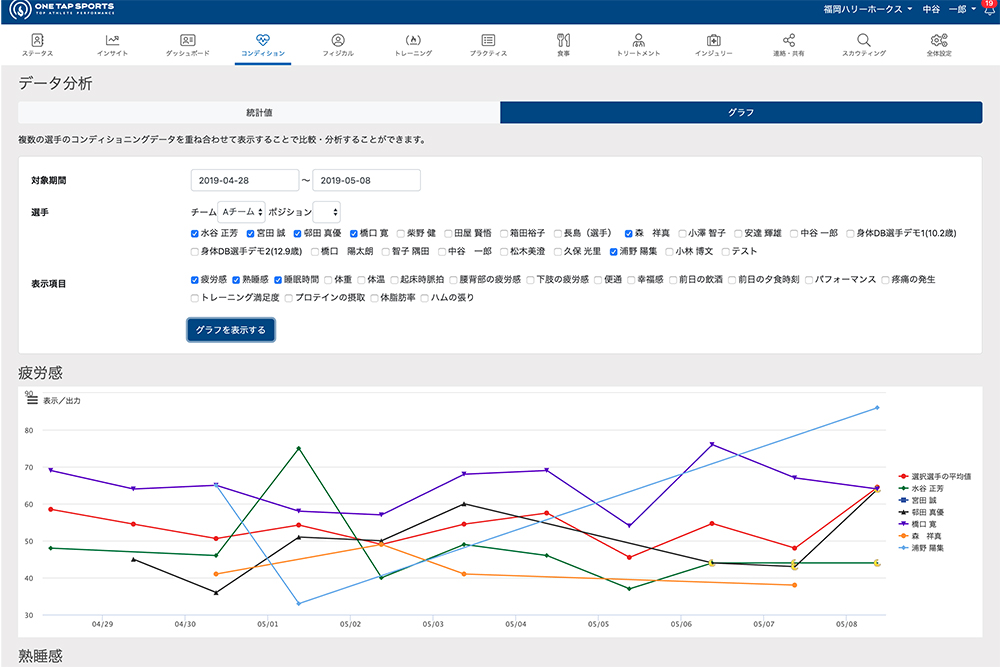Image resolution: width=1000 pixels, height=667 pixels.
Task: Switch to the 統計値 tab
Action: pos(259,112)
